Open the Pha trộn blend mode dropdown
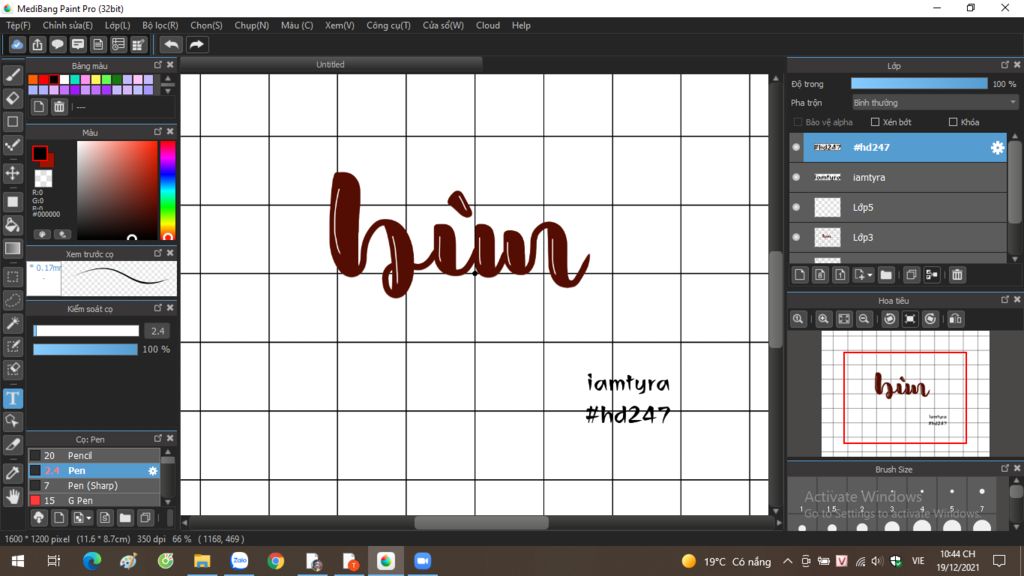1024x576 pixels. click(935, 103)
